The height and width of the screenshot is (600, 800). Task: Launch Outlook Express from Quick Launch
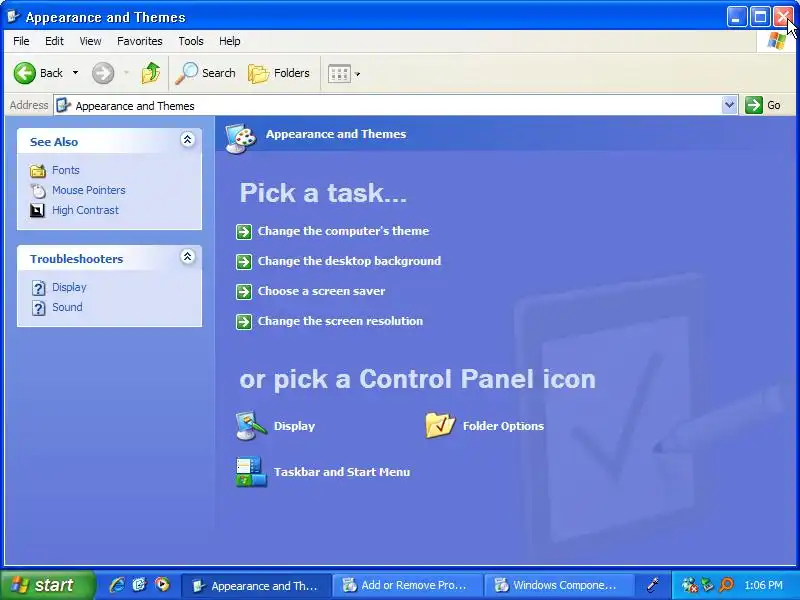pyautogui.click(x=139, y=585)
